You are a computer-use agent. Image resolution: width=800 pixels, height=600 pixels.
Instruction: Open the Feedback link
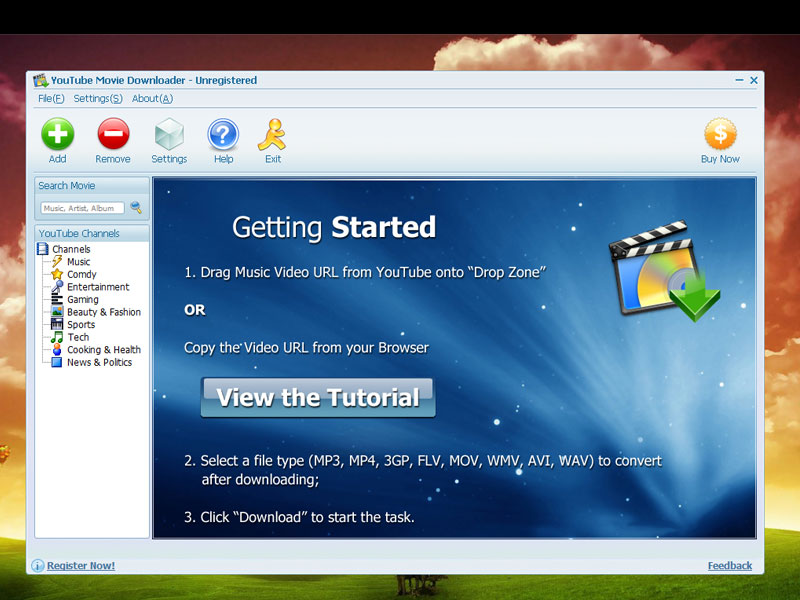coord(730,565)
